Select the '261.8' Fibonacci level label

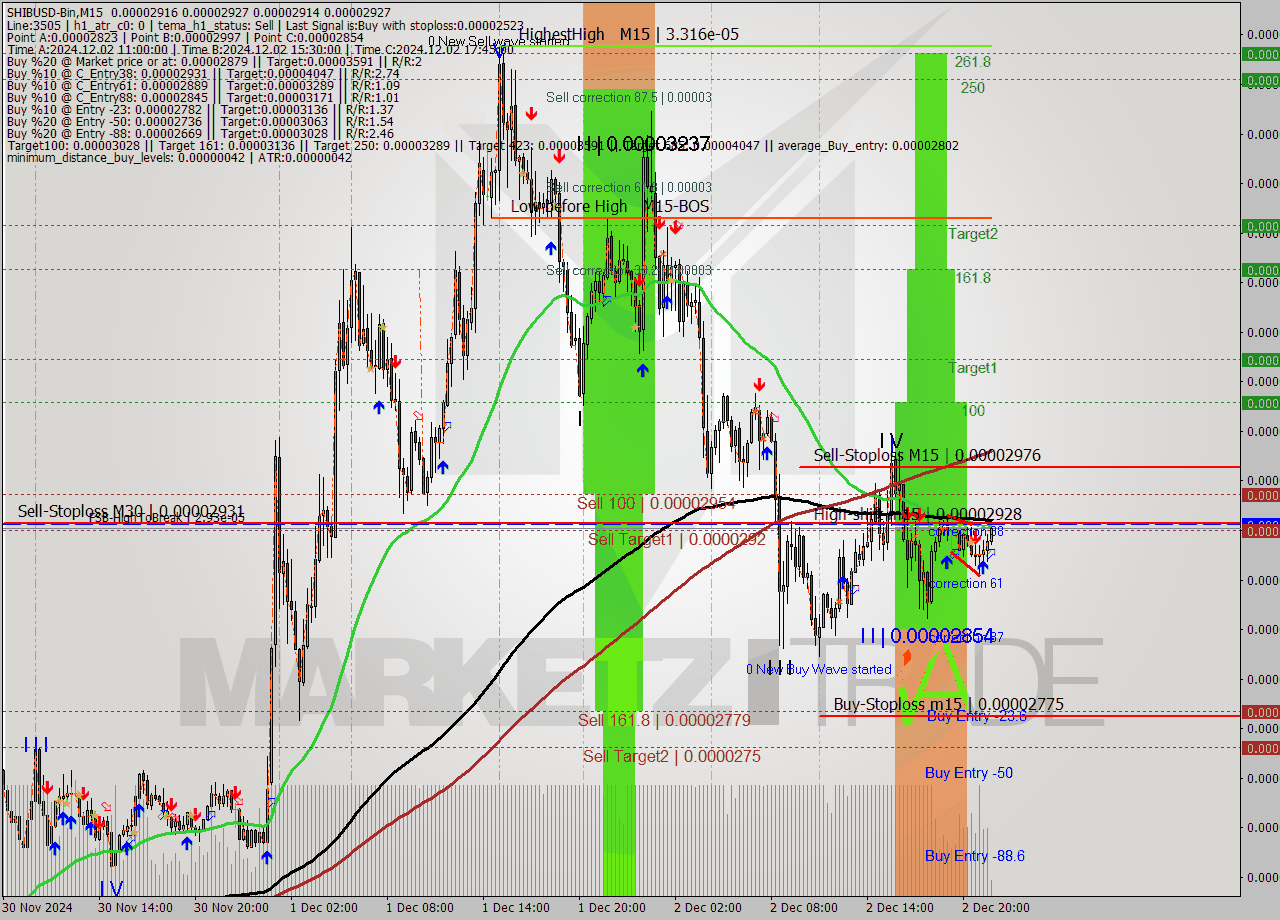pyautogui.click(x=973, y=62)
